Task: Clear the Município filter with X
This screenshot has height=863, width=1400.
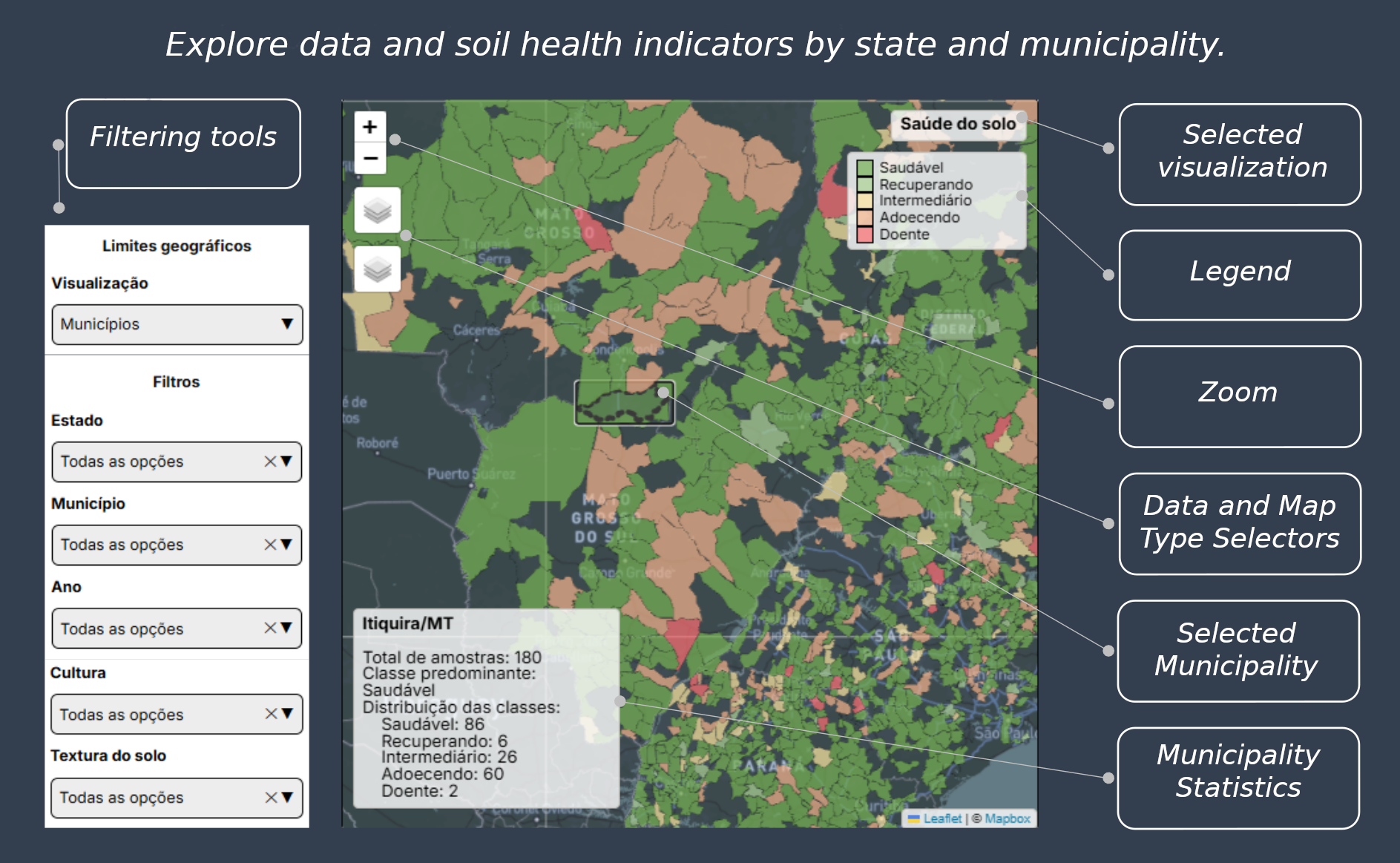Action: pos(270,545)
